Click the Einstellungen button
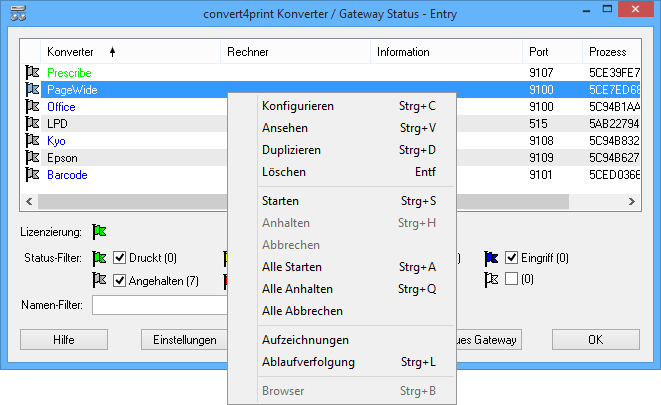 pos(185,340)
